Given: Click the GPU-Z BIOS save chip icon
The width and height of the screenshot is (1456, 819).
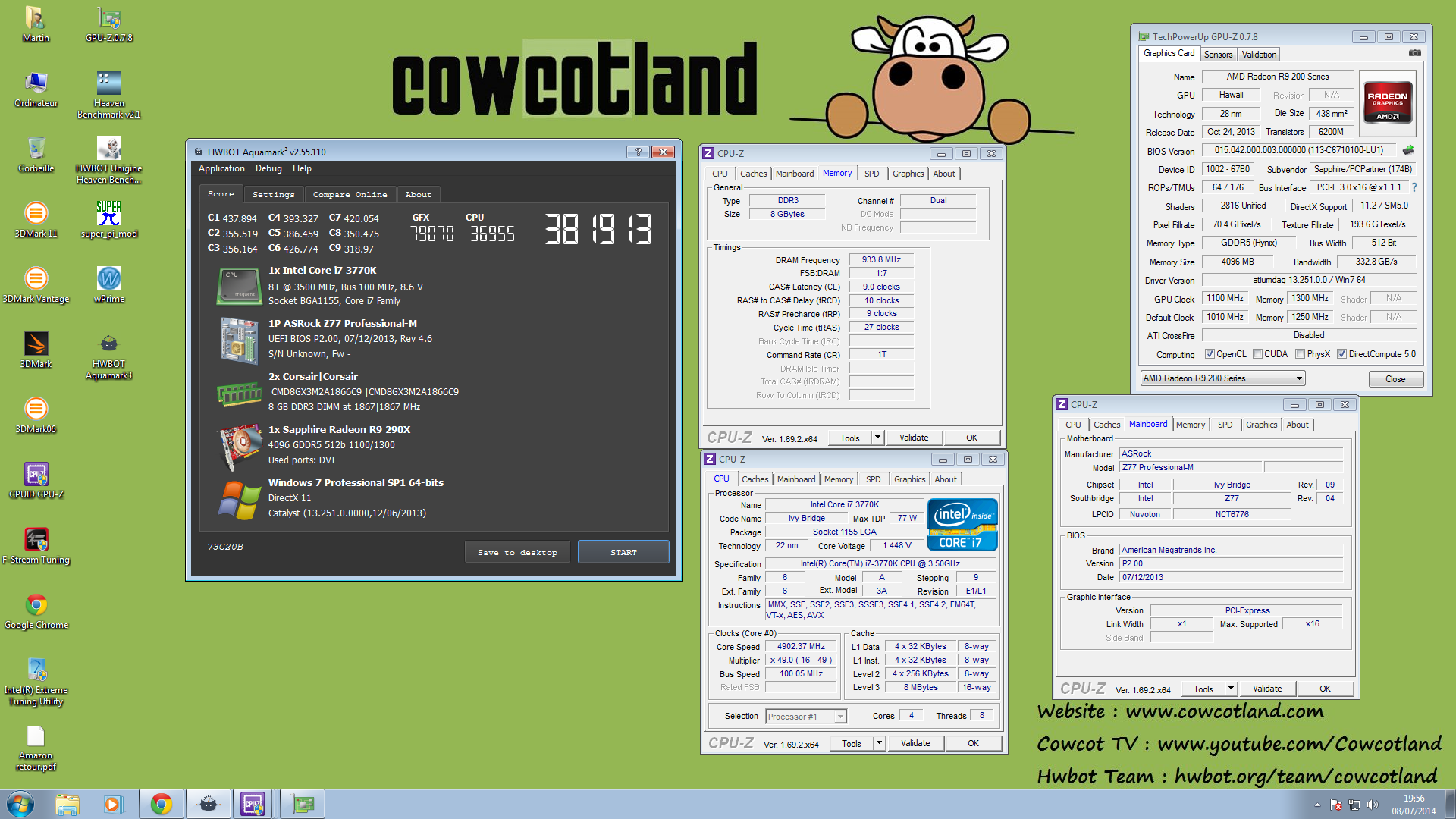Looking at the screenshot, I should 1408,150.
